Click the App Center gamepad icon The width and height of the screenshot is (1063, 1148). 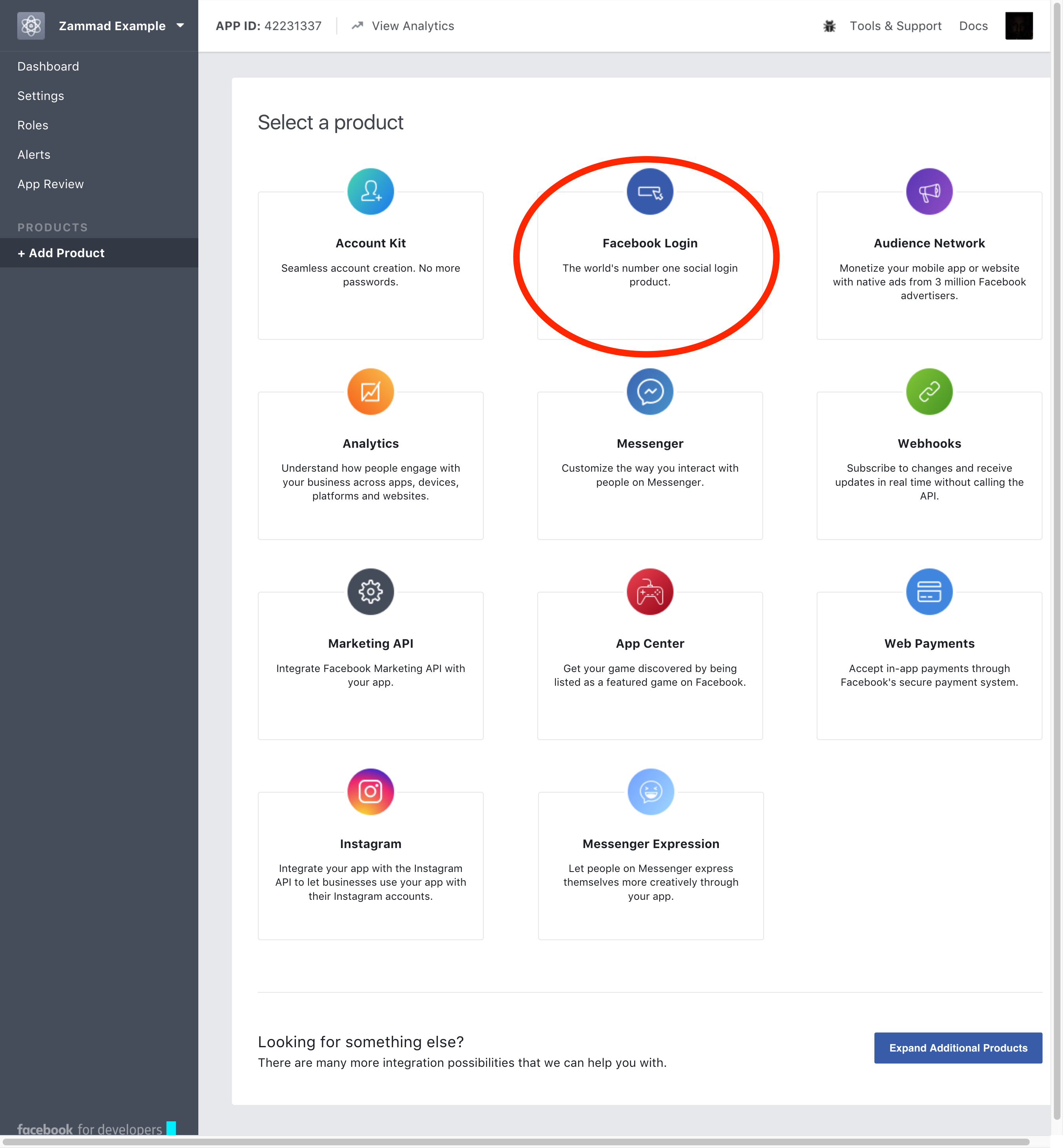point(650,592)
